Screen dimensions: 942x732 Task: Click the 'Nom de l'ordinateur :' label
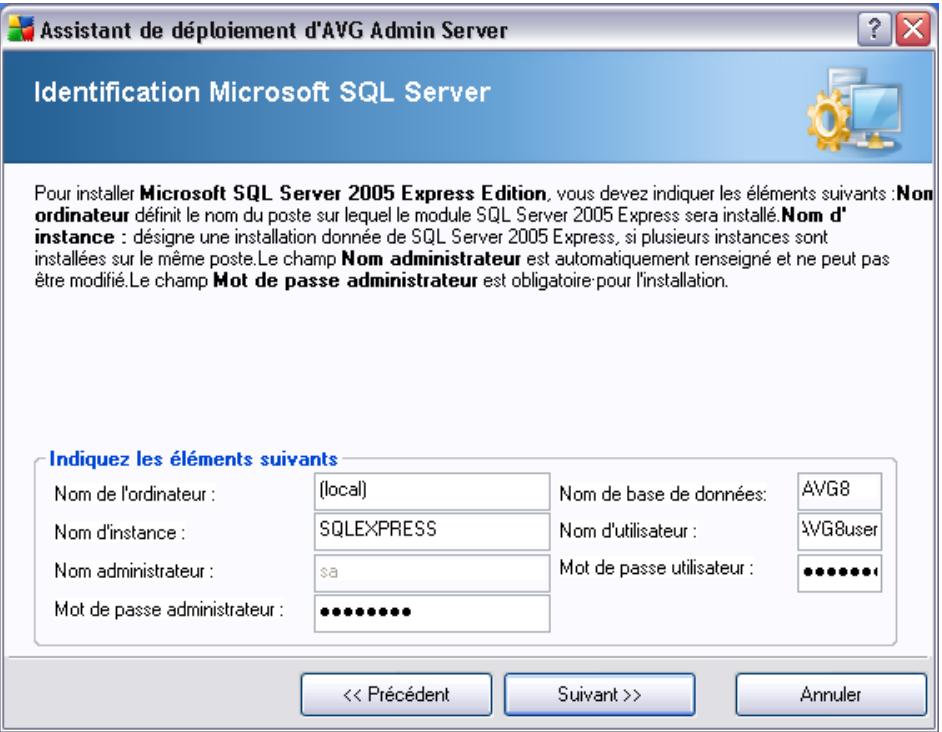pos(135,494)
